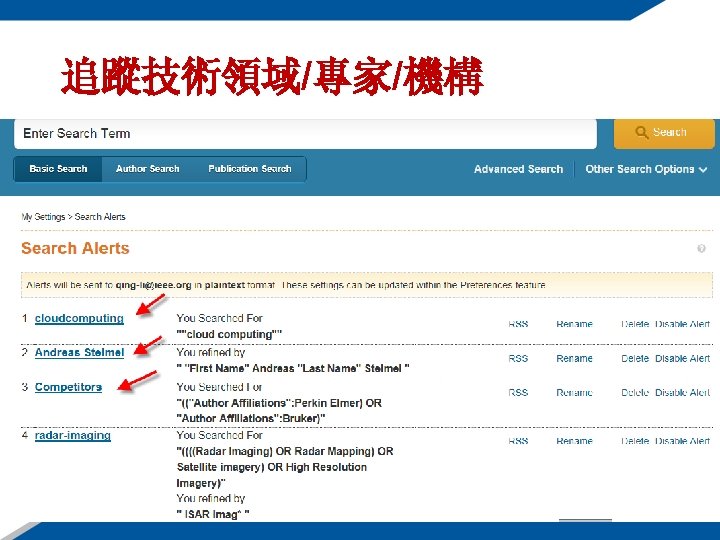The image size is (720, 540).
Task: Open RSS feed for Competitors alert
Action: coord(518,393)
